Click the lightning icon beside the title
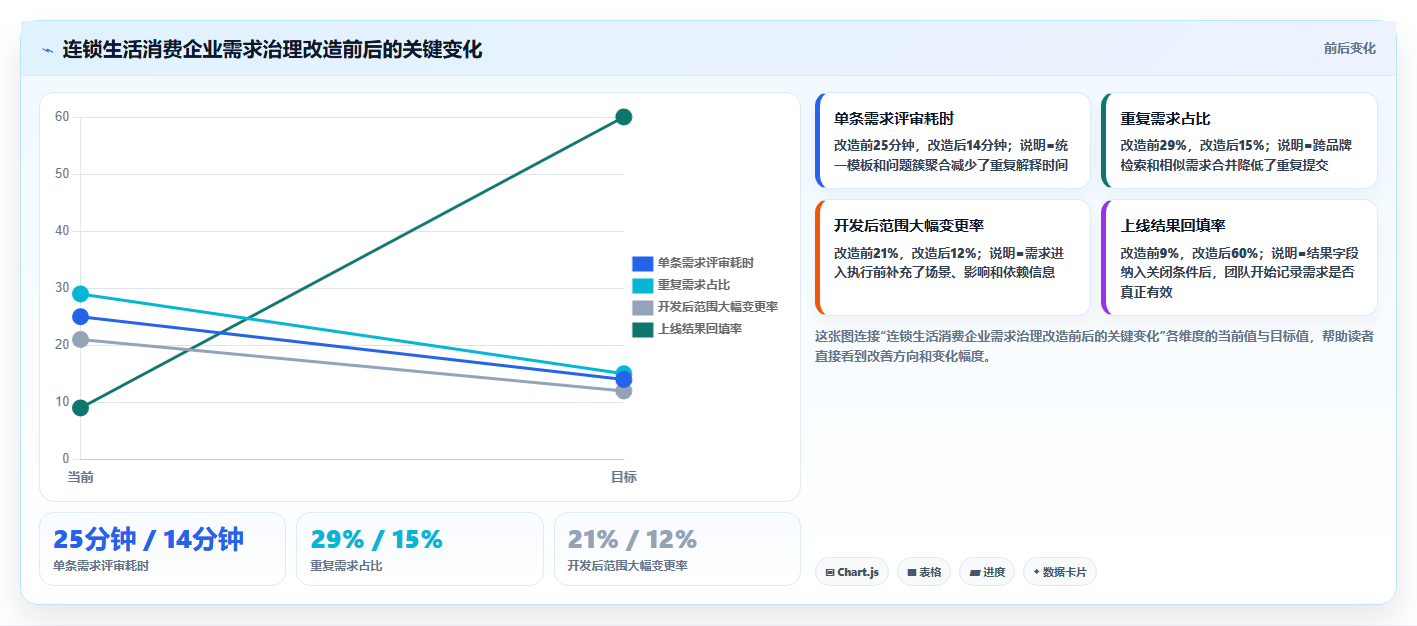This screenshot has height=626, width=1417. pos(47,50)
